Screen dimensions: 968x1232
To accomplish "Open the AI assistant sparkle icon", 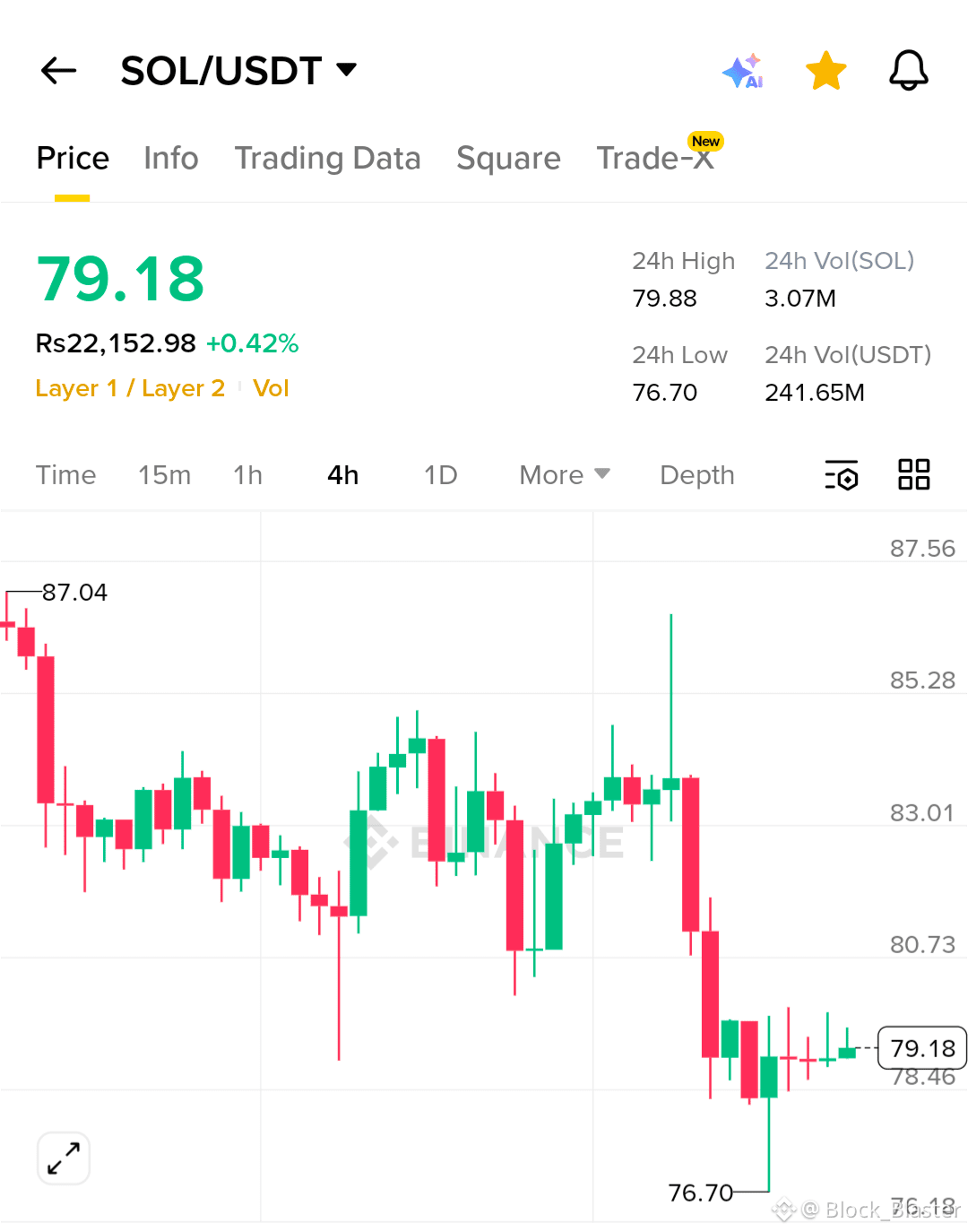I will [743, 70].
